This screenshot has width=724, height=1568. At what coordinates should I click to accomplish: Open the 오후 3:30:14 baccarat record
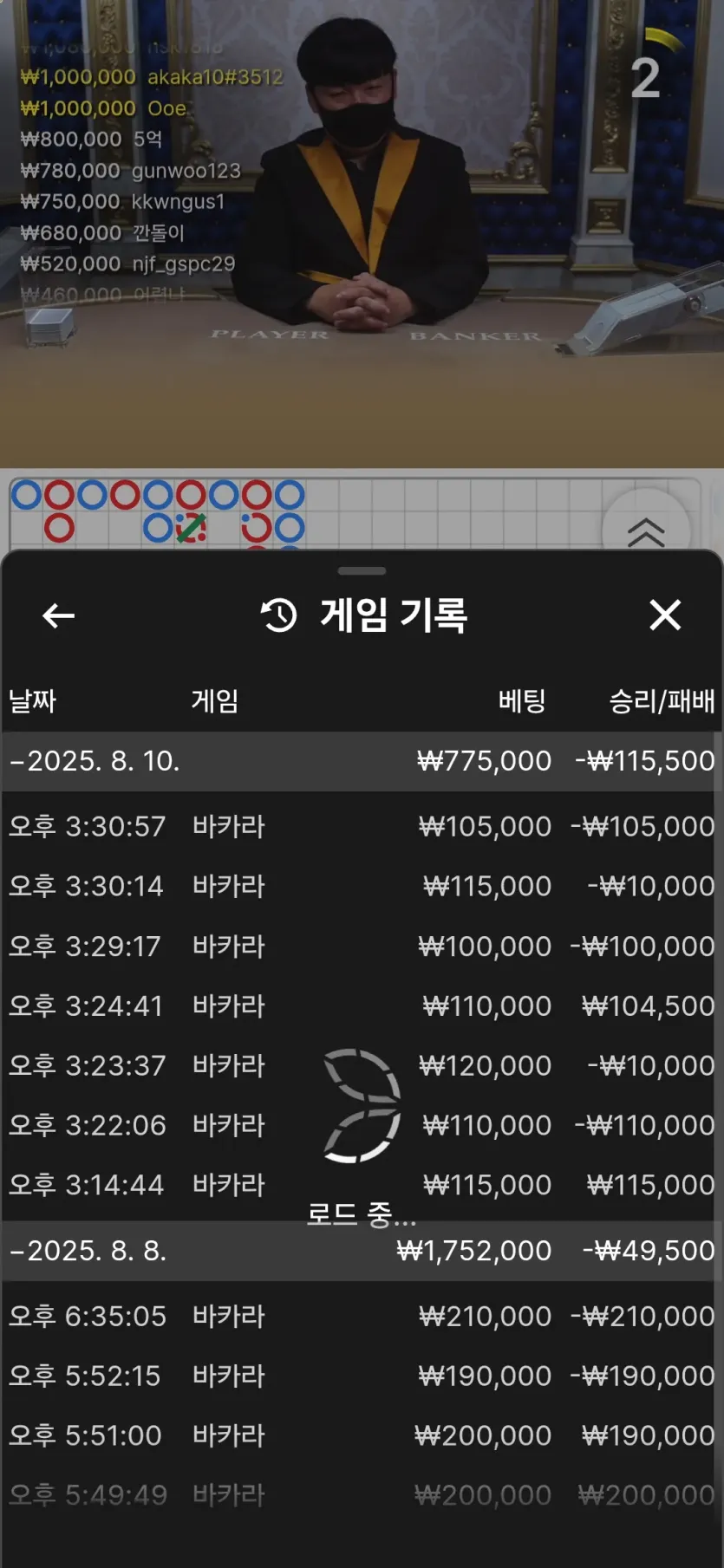click(361, 886)
